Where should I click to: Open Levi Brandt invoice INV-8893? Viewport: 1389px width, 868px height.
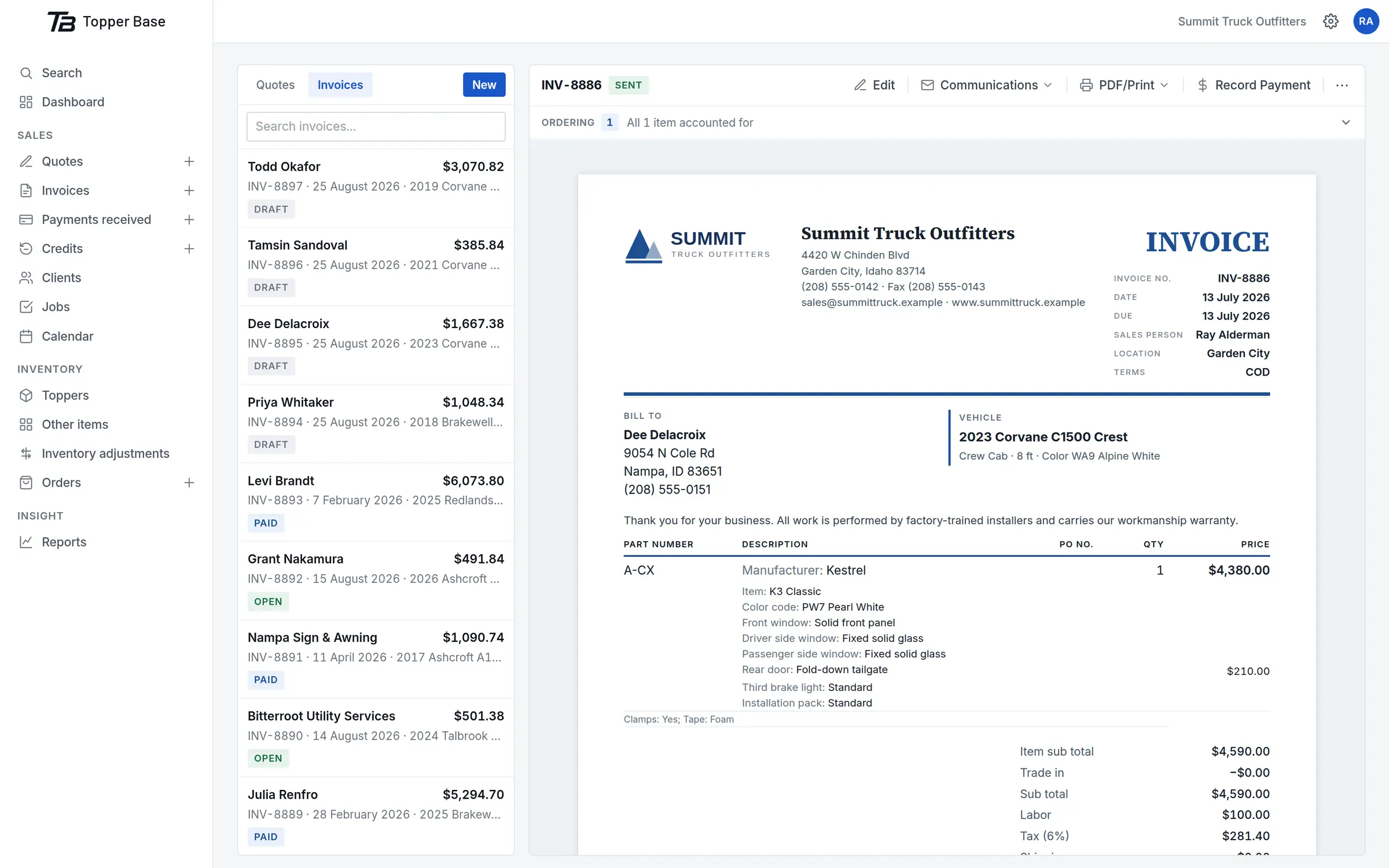[x=376, y=502]
